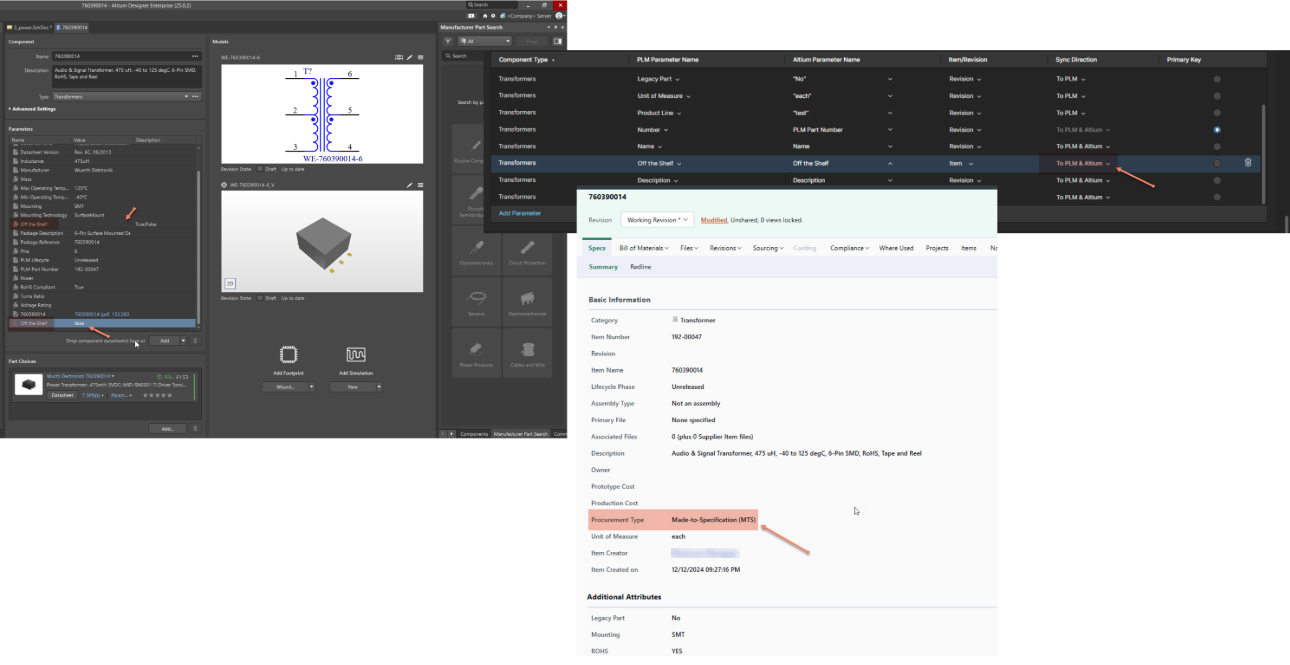Viewport: 1290px width, 665px height.
Task: Click the component Name input field
Action: click(120, 56)
